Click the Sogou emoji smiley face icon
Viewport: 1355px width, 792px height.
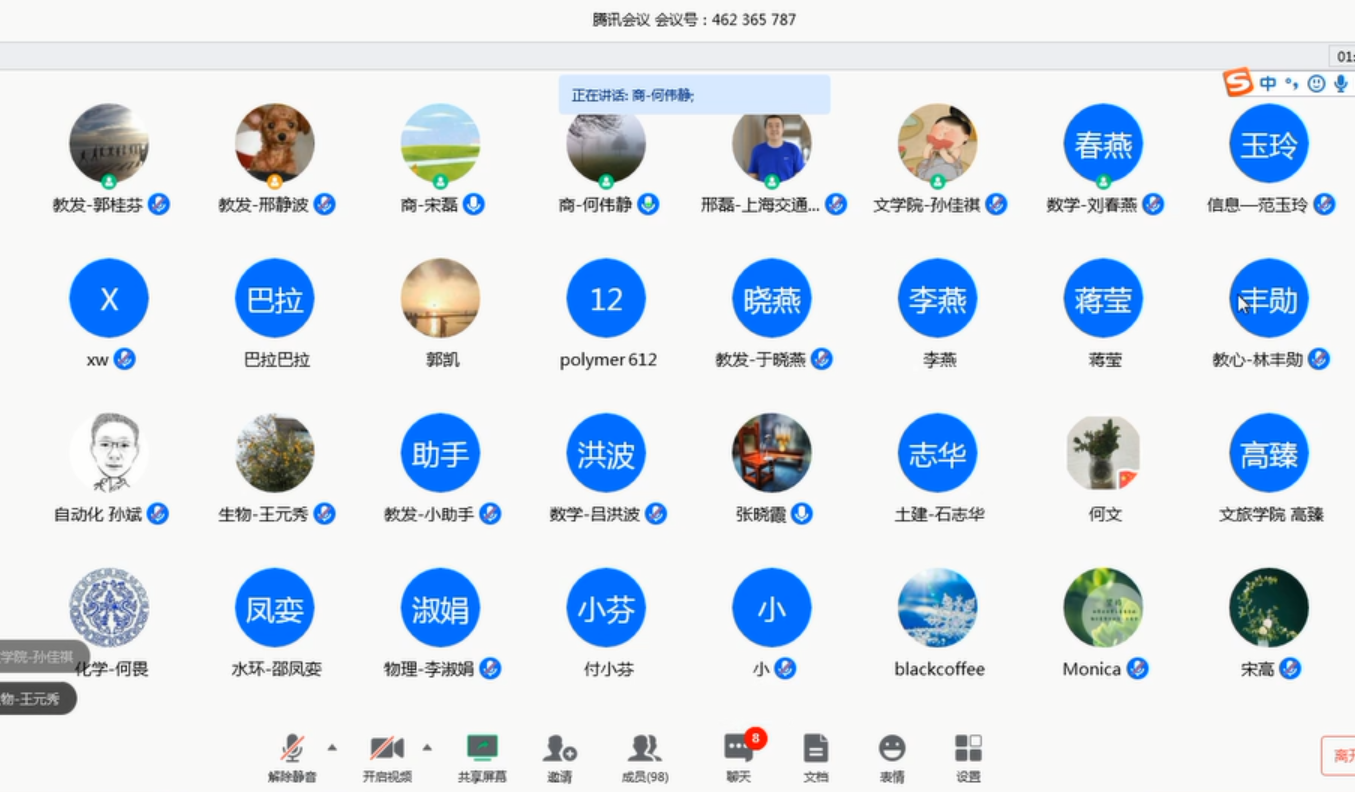(x=1316, y=84)
